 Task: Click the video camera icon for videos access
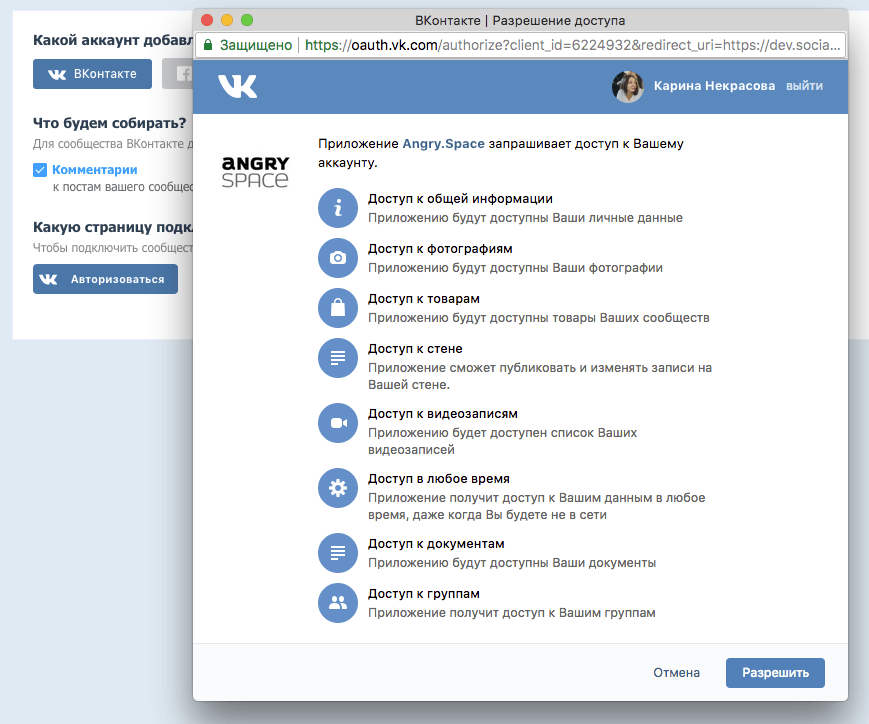tap(338, 423)
